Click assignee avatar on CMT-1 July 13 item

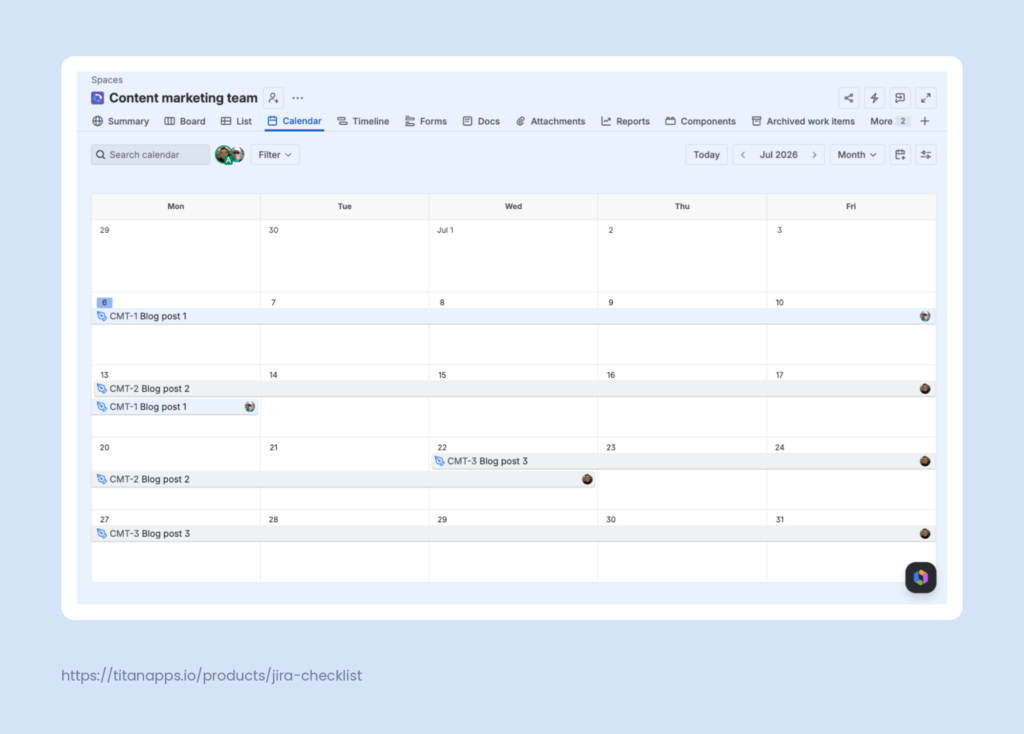pos(249,407)
